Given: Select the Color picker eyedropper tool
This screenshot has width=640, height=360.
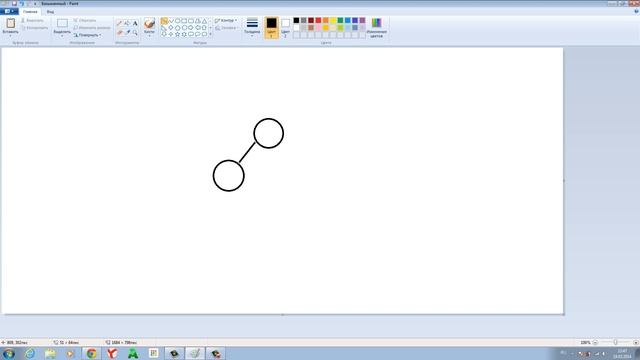Looking at the screenshot, I should click(x=127, y=32).
